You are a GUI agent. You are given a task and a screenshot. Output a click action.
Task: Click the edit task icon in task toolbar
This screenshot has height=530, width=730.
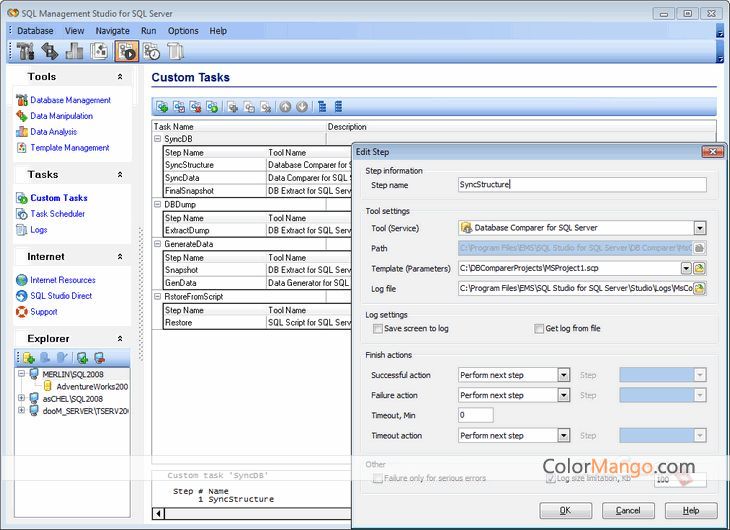coord(179,107)
